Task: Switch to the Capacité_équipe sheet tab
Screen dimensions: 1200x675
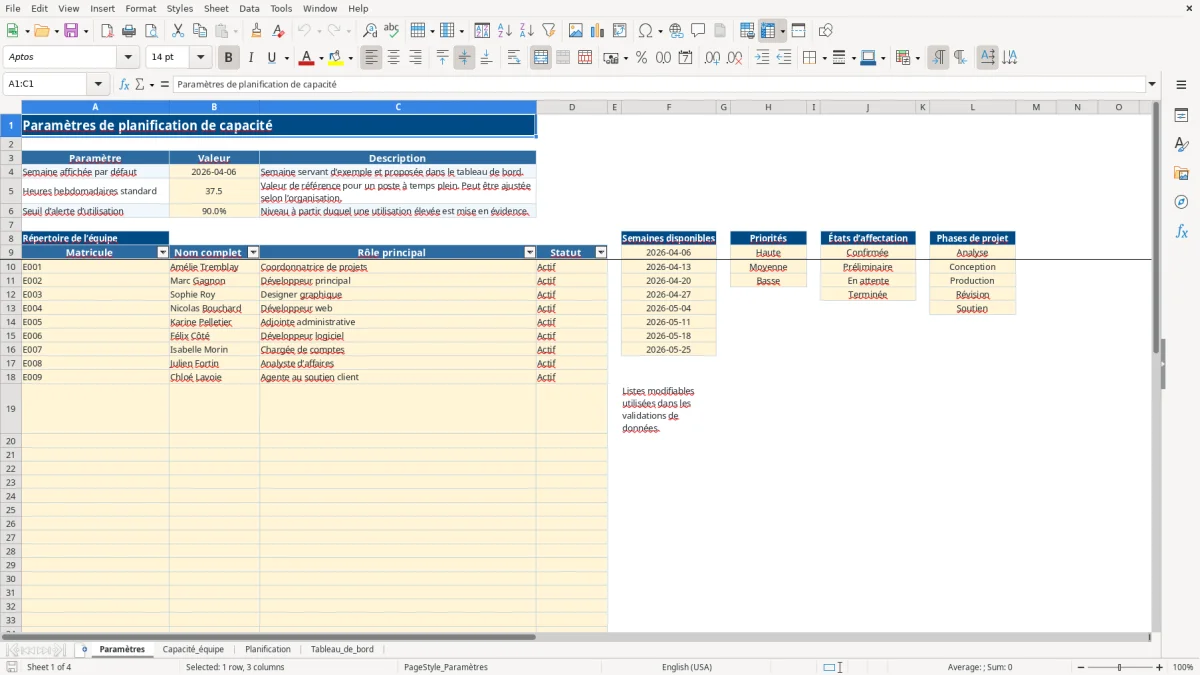Action: (193, 649)
